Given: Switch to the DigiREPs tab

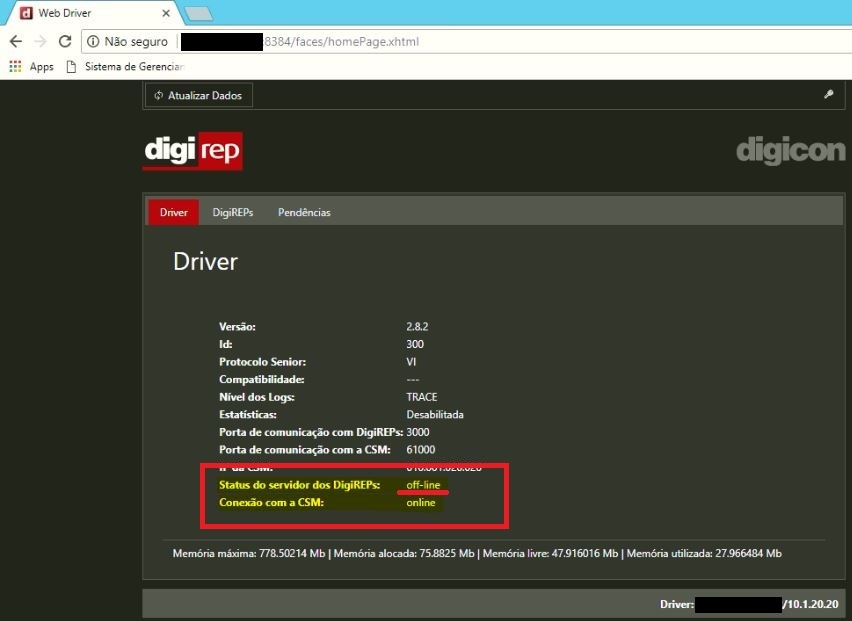Looking at the screenshot, I should click(x=233, y=213).
